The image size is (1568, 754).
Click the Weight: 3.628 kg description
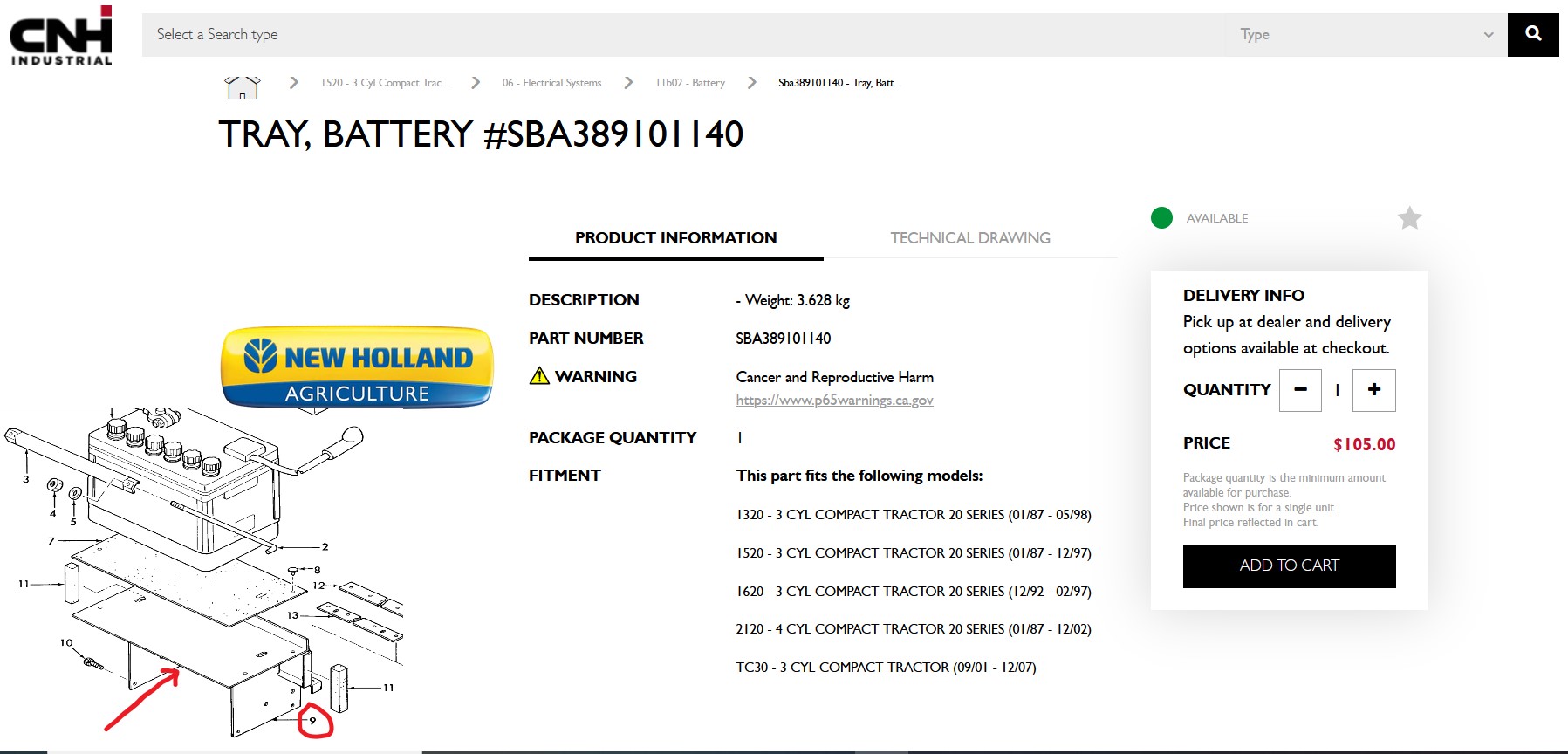[792, 301]
